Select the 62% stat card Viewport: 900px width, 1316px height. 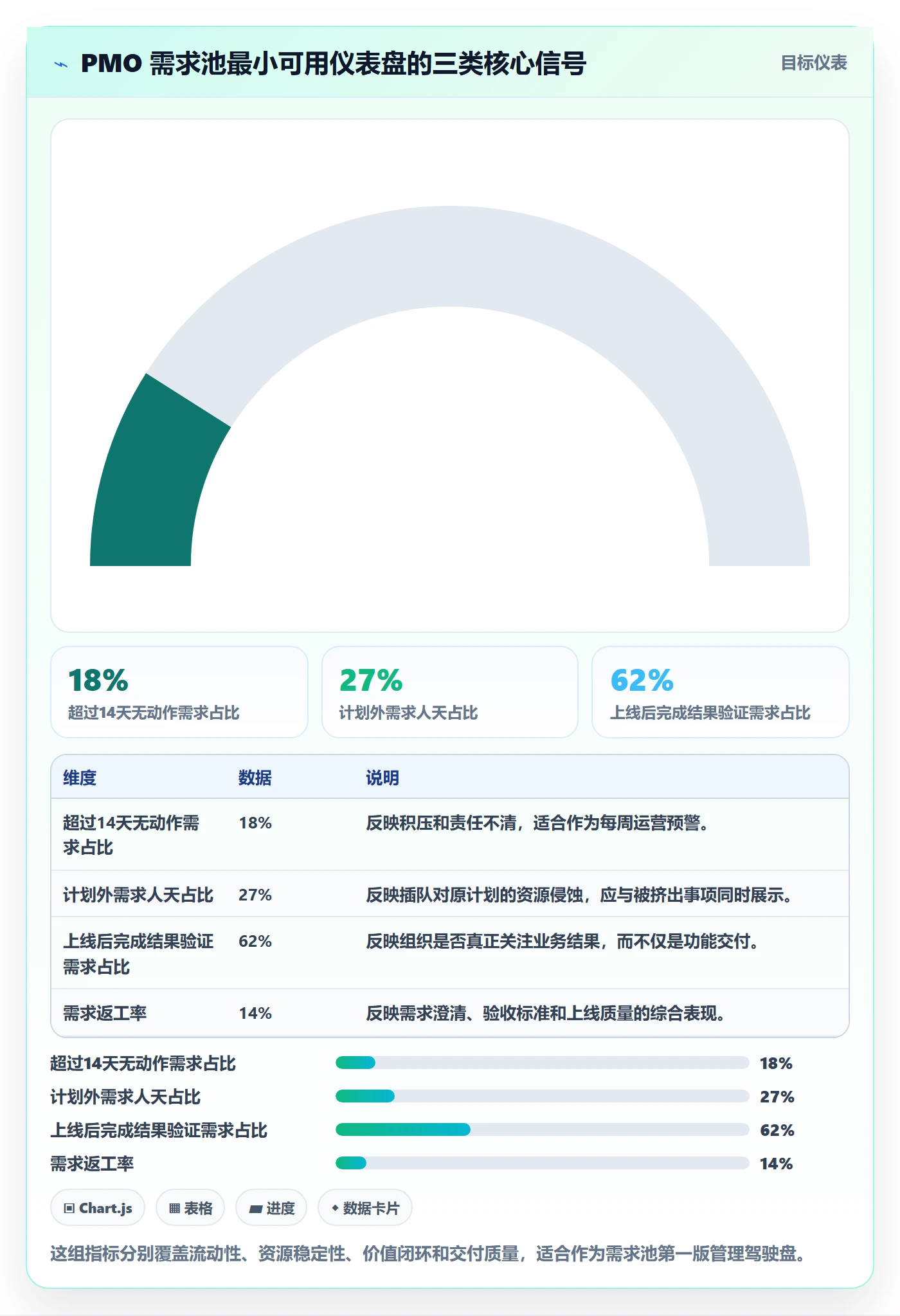tap(720, 692)
